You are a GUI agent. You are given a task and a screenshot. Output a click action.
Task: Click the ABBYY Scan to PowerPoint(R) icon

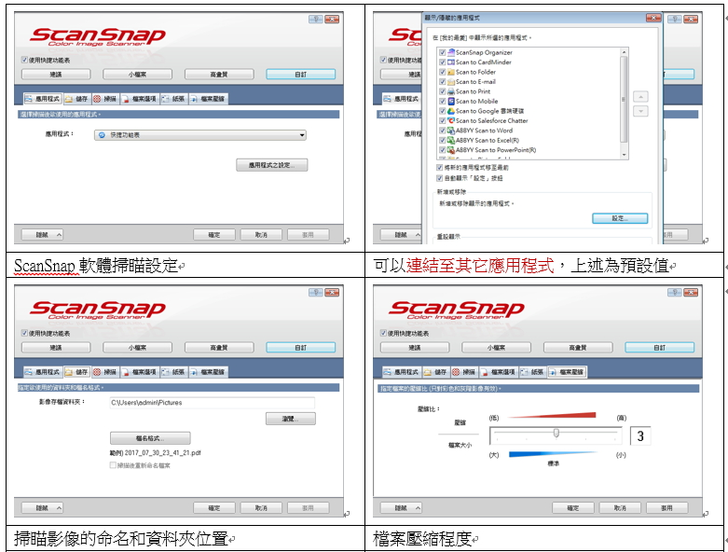pyautogui.click(x=451, y=150)
